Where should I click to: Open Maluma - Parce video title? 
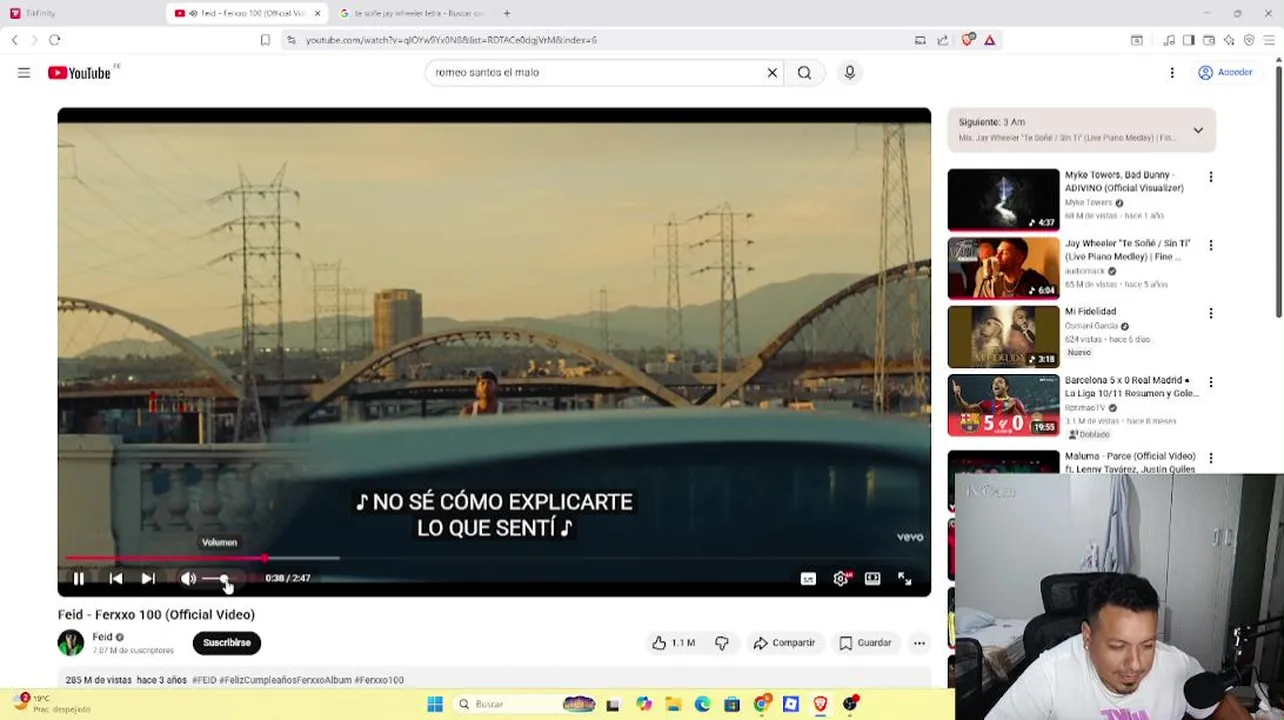(1130, 462)
